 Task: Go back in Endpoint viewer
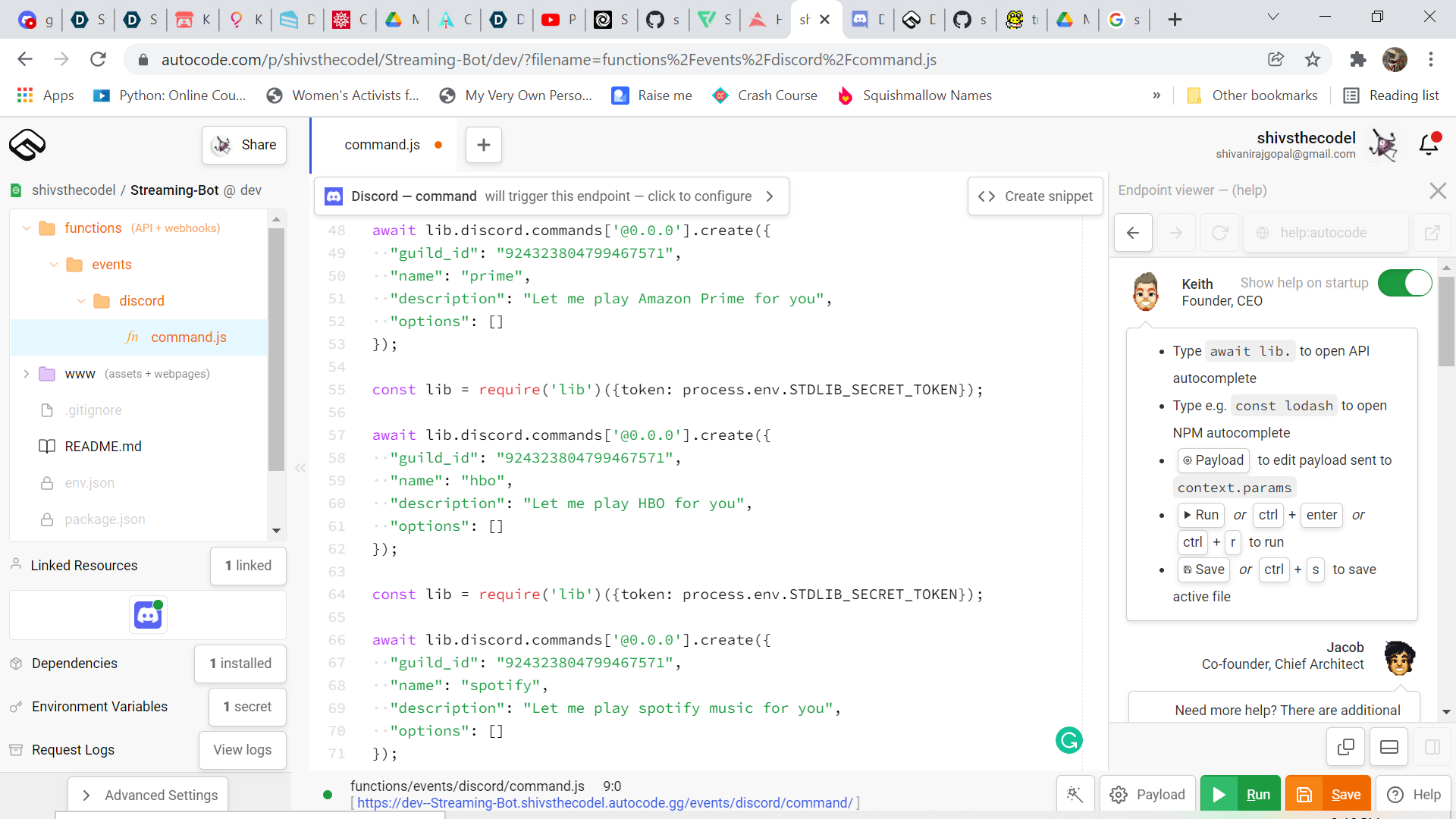[x=1133, y=233]
